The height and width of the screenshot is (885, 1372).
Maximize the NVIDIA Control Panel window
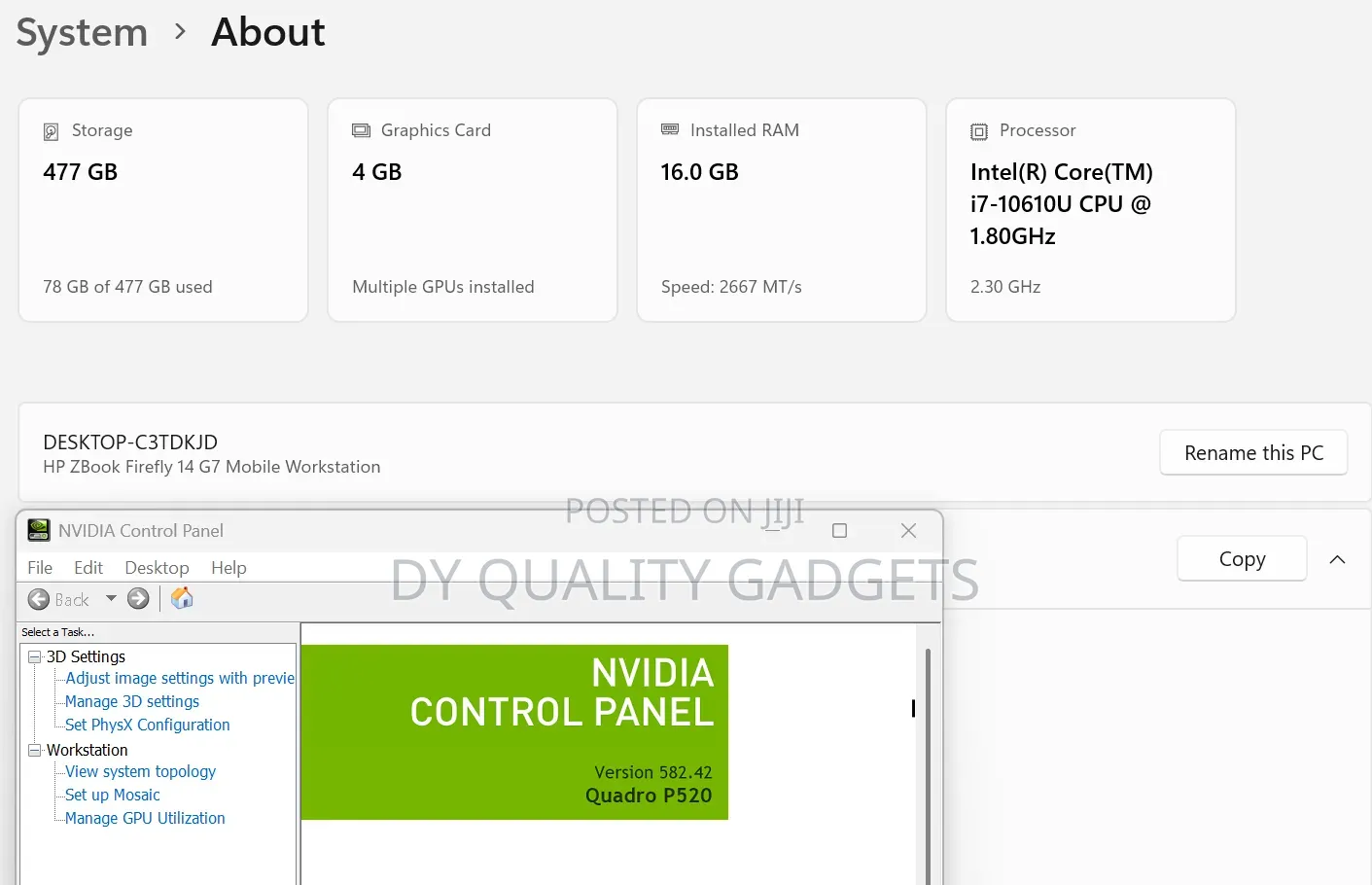click(x=840, y=531)
